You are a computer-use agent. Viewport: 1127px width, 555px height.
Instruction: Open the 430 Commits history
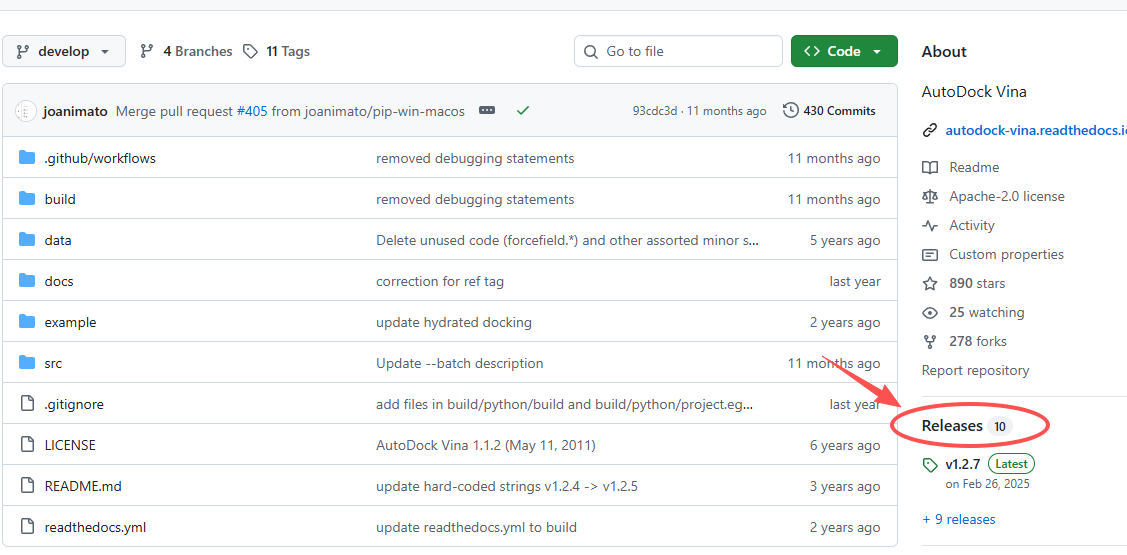829,111
